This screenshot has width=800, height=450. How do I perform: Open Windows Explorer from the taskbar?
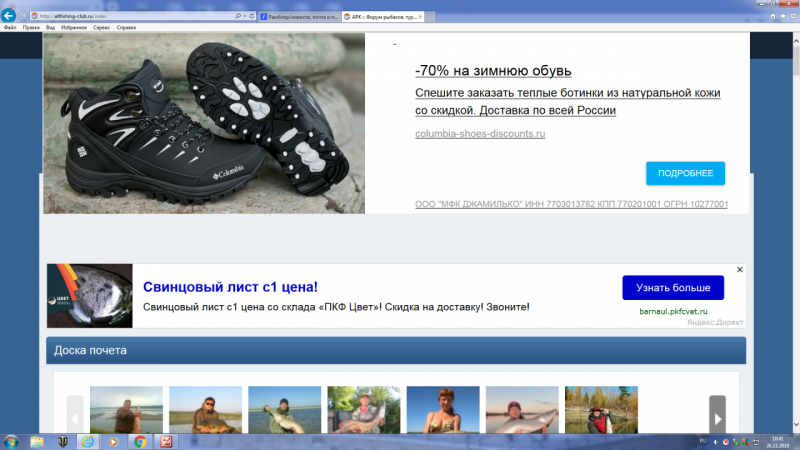(37, 442)
